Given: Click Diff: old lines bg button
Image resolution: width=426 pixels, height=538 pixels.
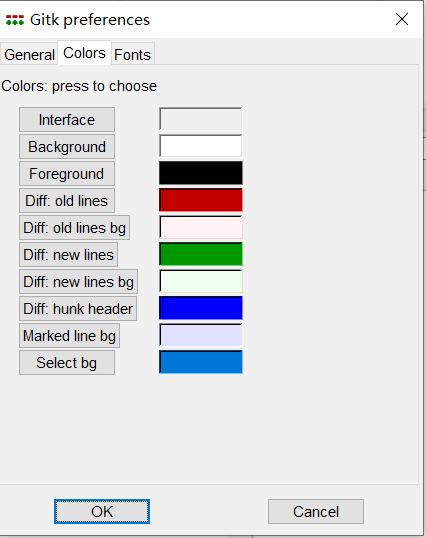Looking at the screenshot, I should (x=74, y=228).
